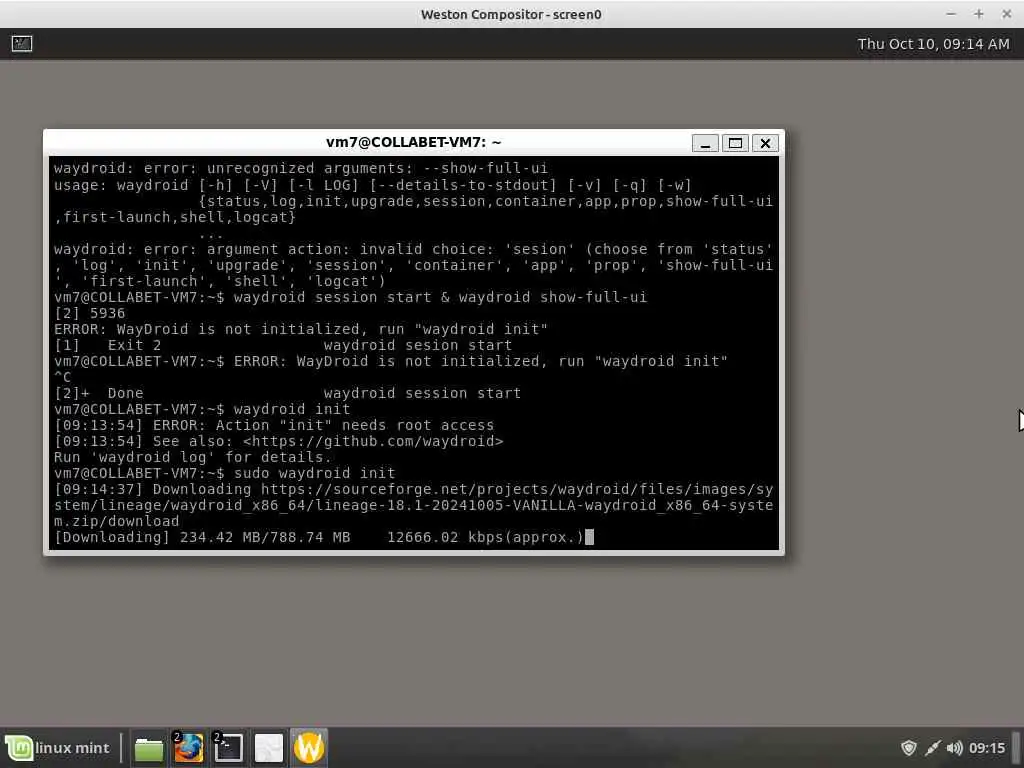
Task: Click the download progress '234.42 MB/788.74 MB' text
Action: pyautogui.click(x=265, y=537)
